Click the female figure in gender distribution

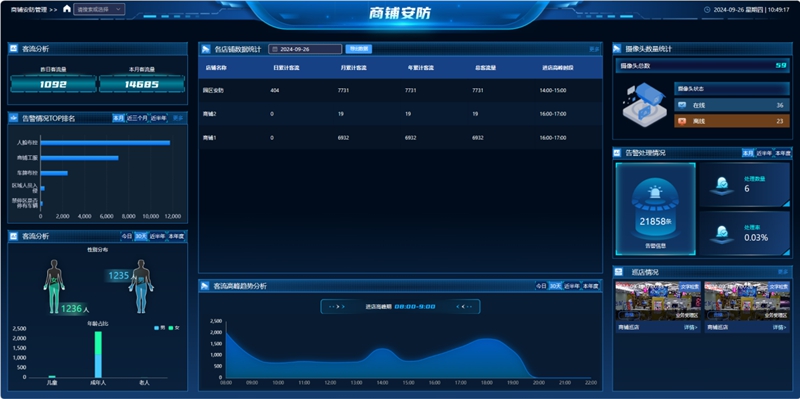pyautogui.click(x=55, y=286)
